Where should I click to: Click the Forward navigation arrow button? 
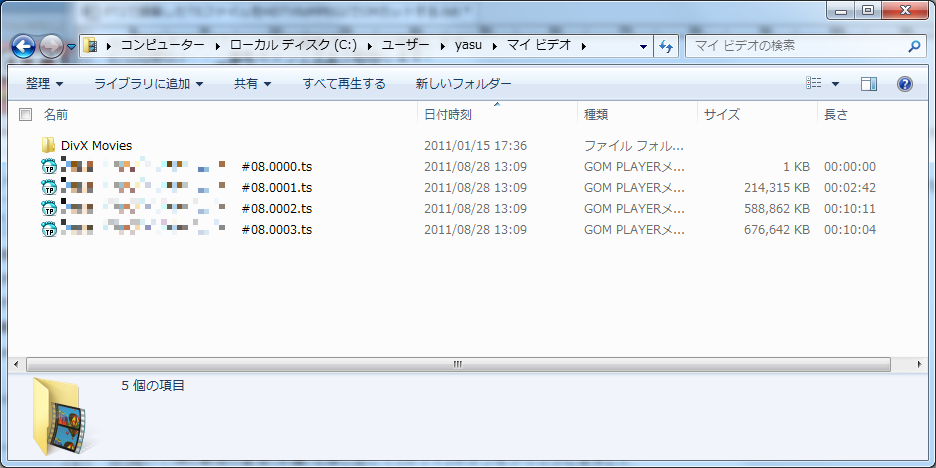coord(52,46)
